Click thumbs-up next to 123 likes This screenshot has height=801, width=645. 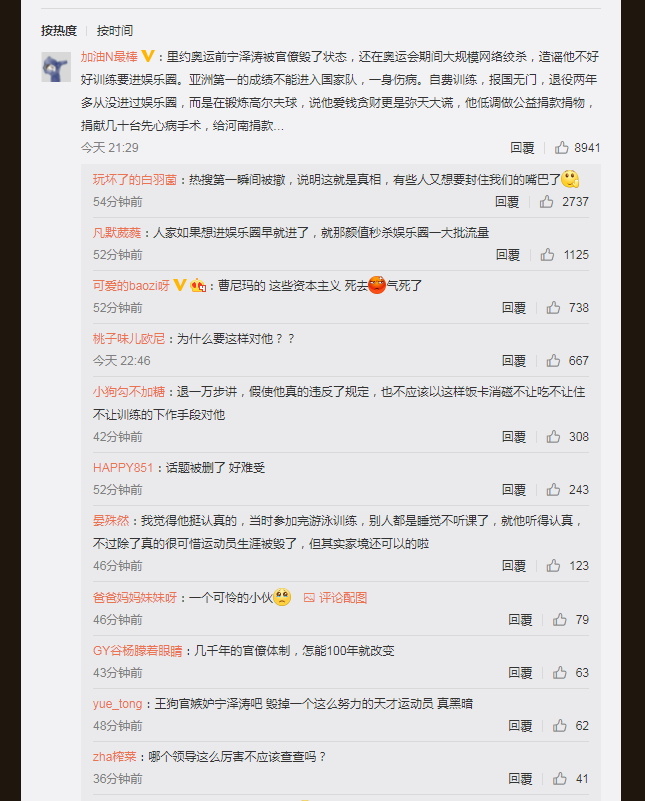(x=554, y=566)
